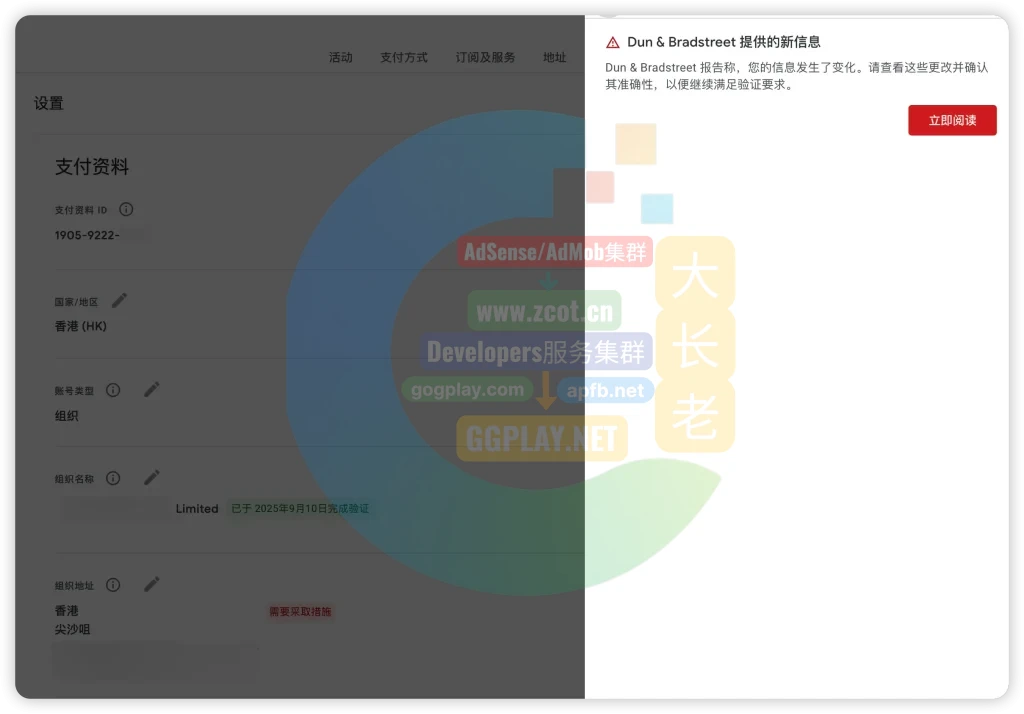Click the 立即阅读 red button

coord(952,120)
